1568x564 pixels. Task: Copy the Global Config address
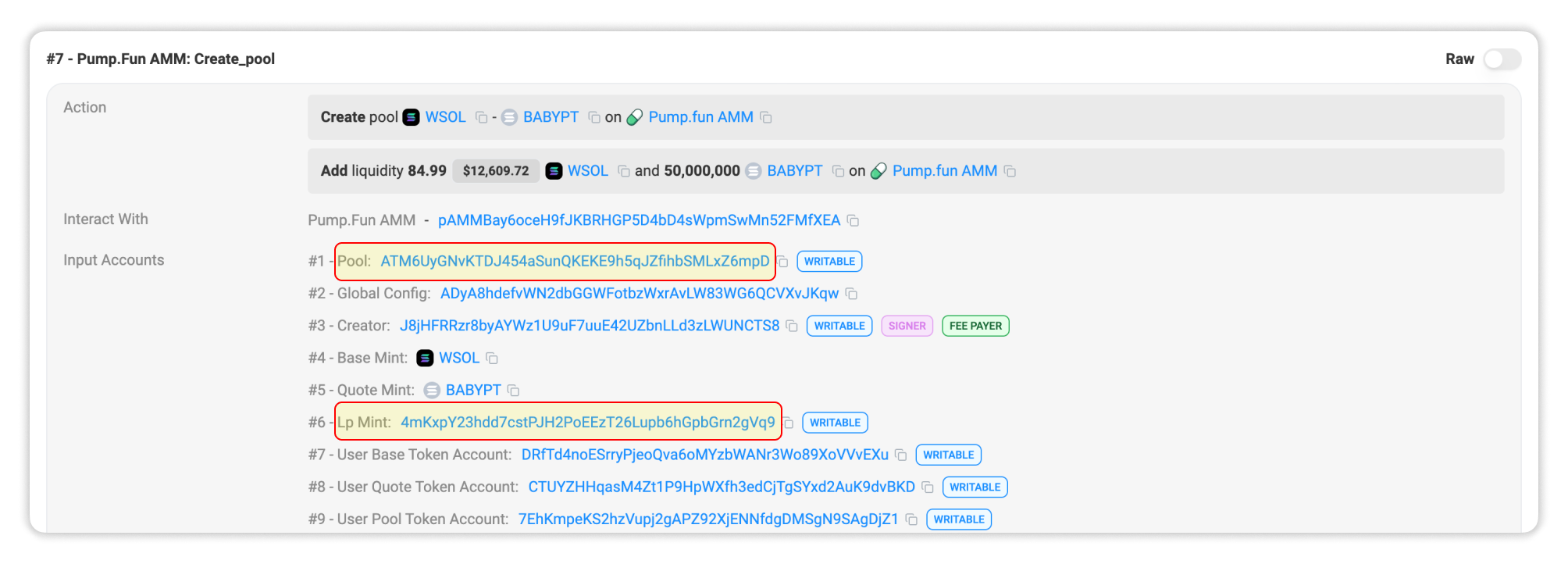(852, 294)
